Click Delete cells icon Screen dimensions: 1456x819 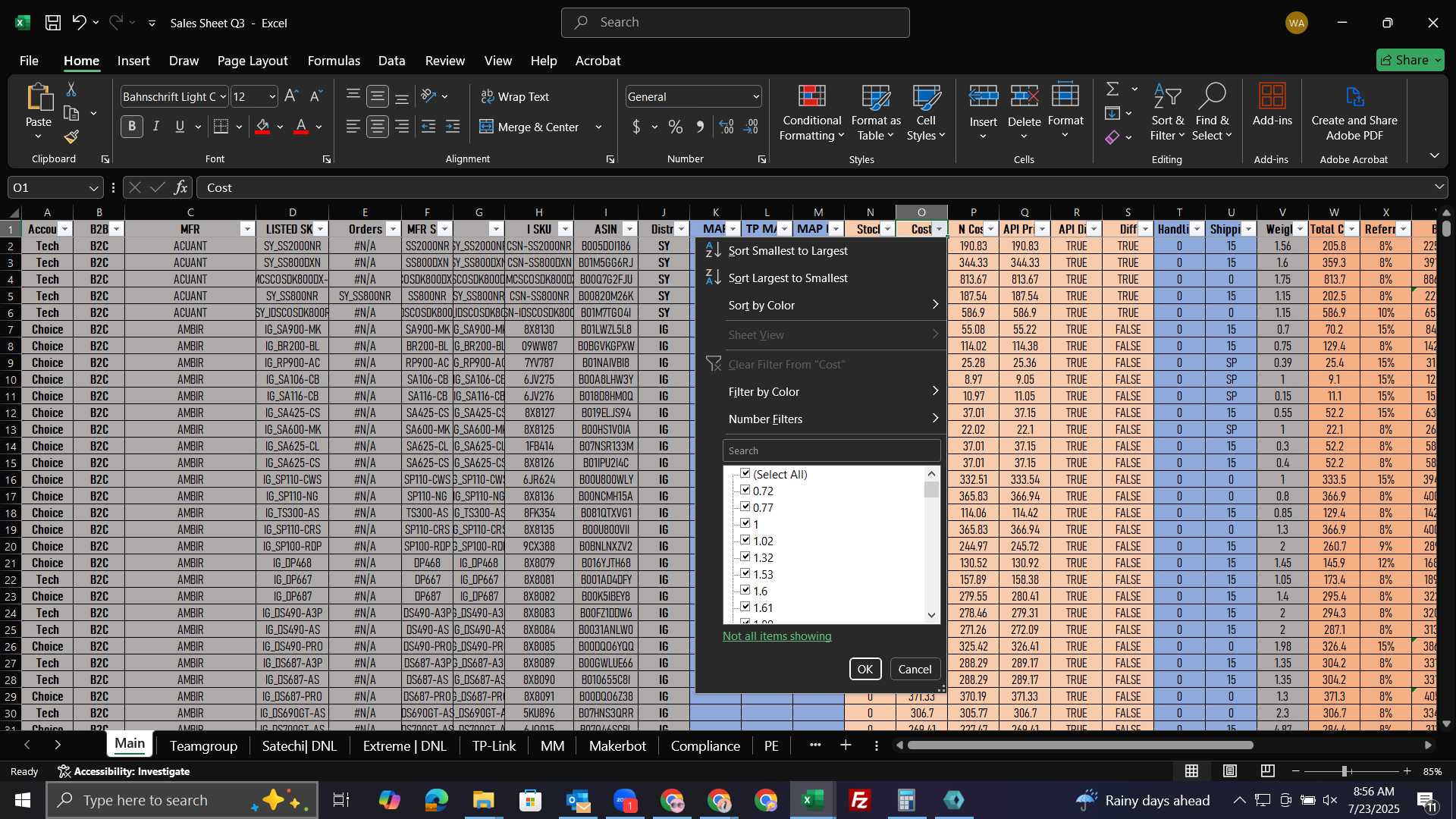[x=1025, y=96]
